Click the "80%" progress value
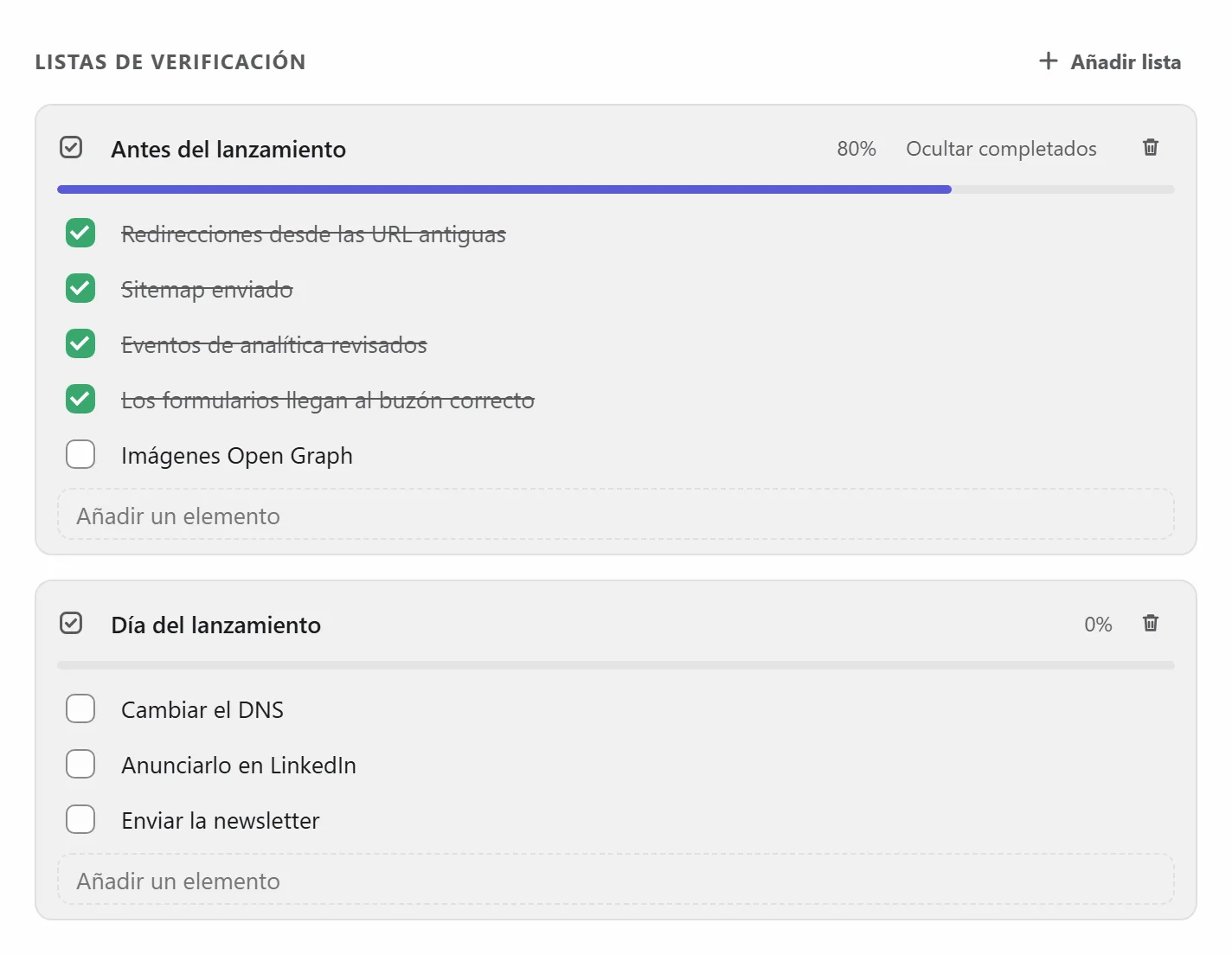The width and height of the screenshot is (1232, 955). (x=857, y=149)
